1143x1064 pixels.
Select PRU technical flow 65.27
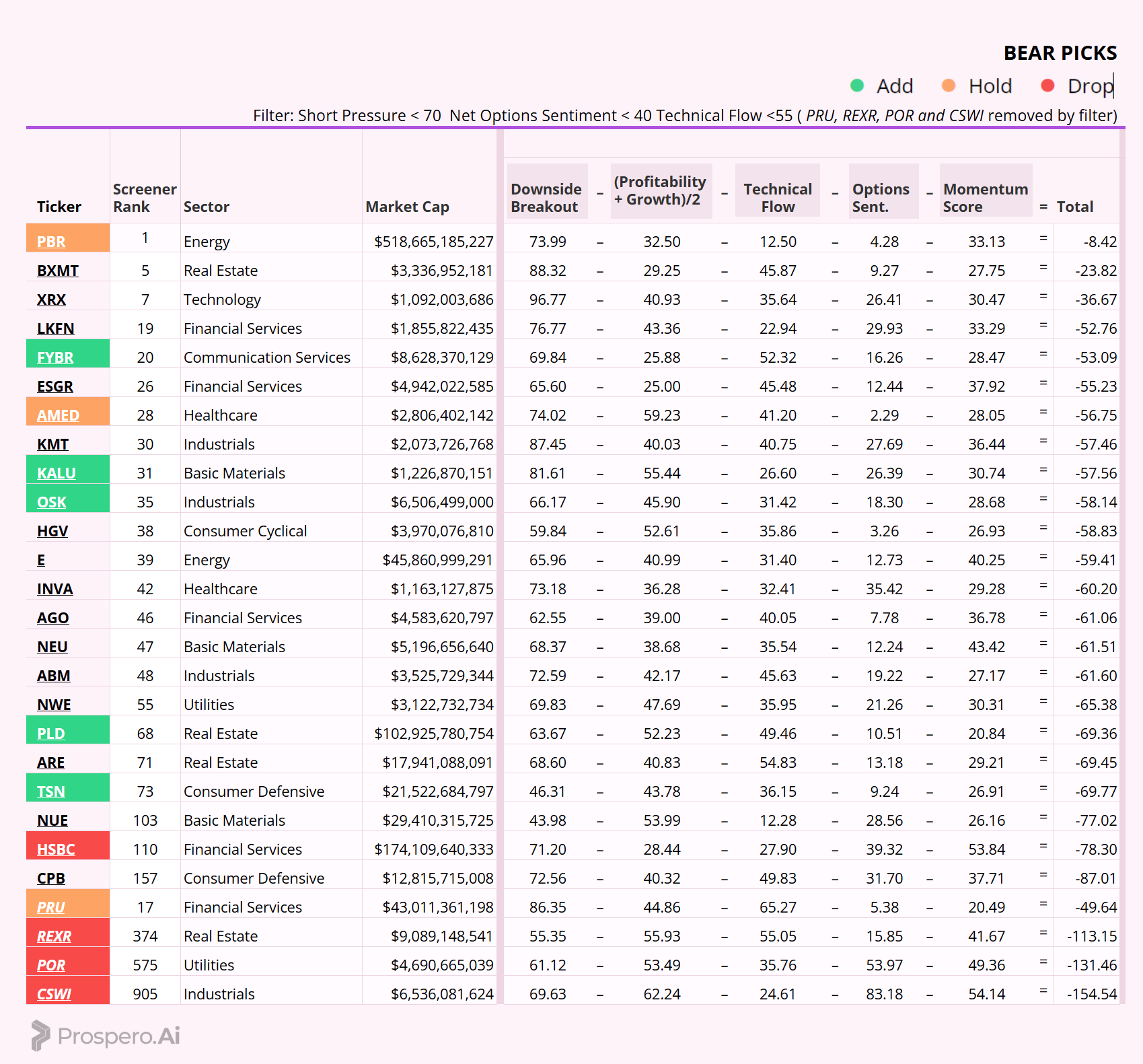click(778, 907)
